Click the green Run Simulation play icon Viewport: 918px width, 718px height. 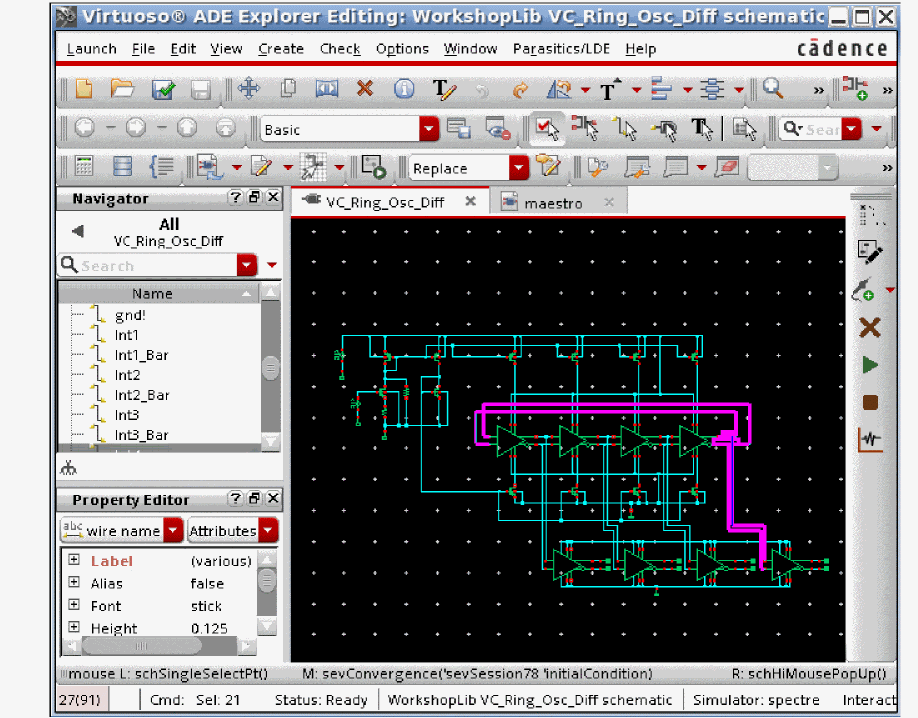tap(869, 365)
